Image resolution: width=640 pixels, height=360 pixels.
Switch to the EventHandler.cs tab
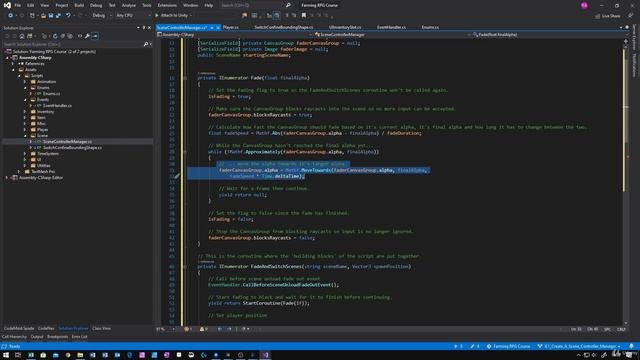[391, 27]
